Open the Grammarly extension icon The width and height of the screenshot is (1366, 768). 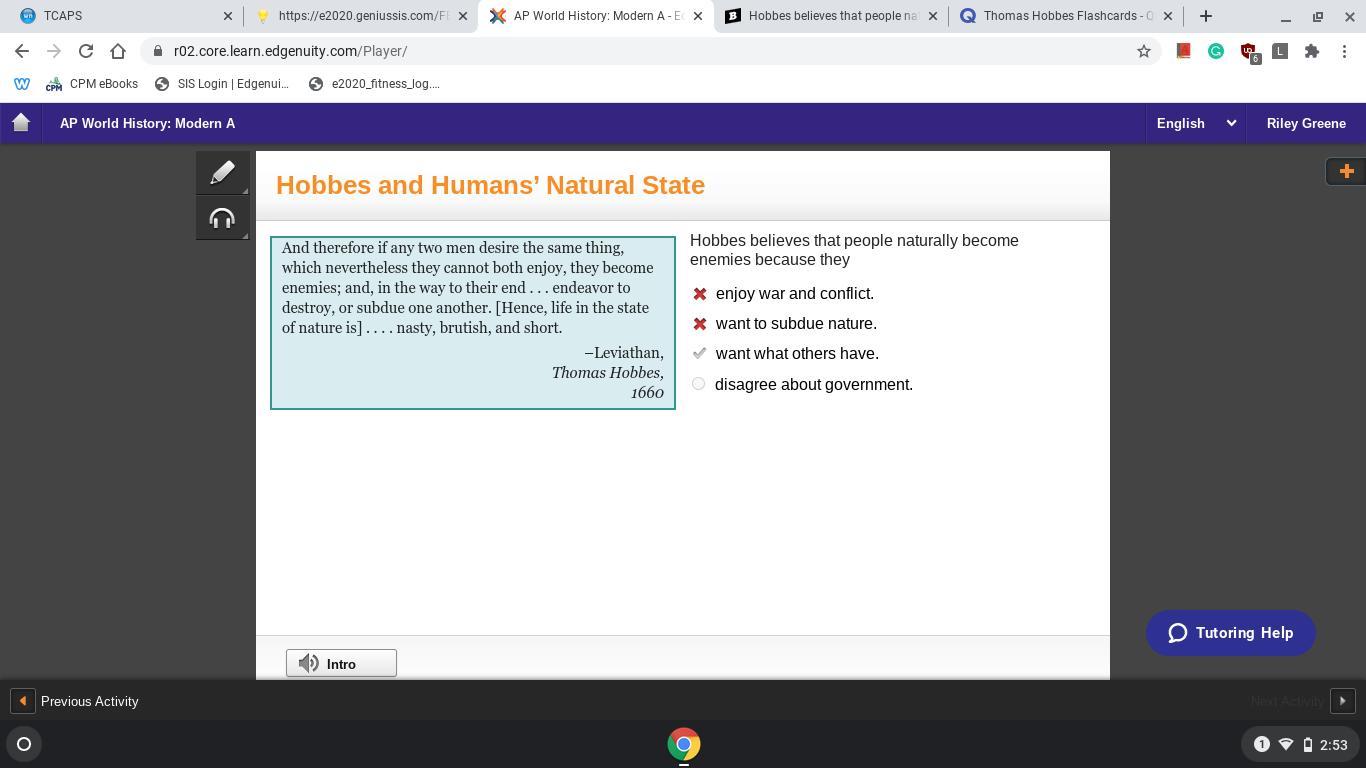pos(1216,51)
